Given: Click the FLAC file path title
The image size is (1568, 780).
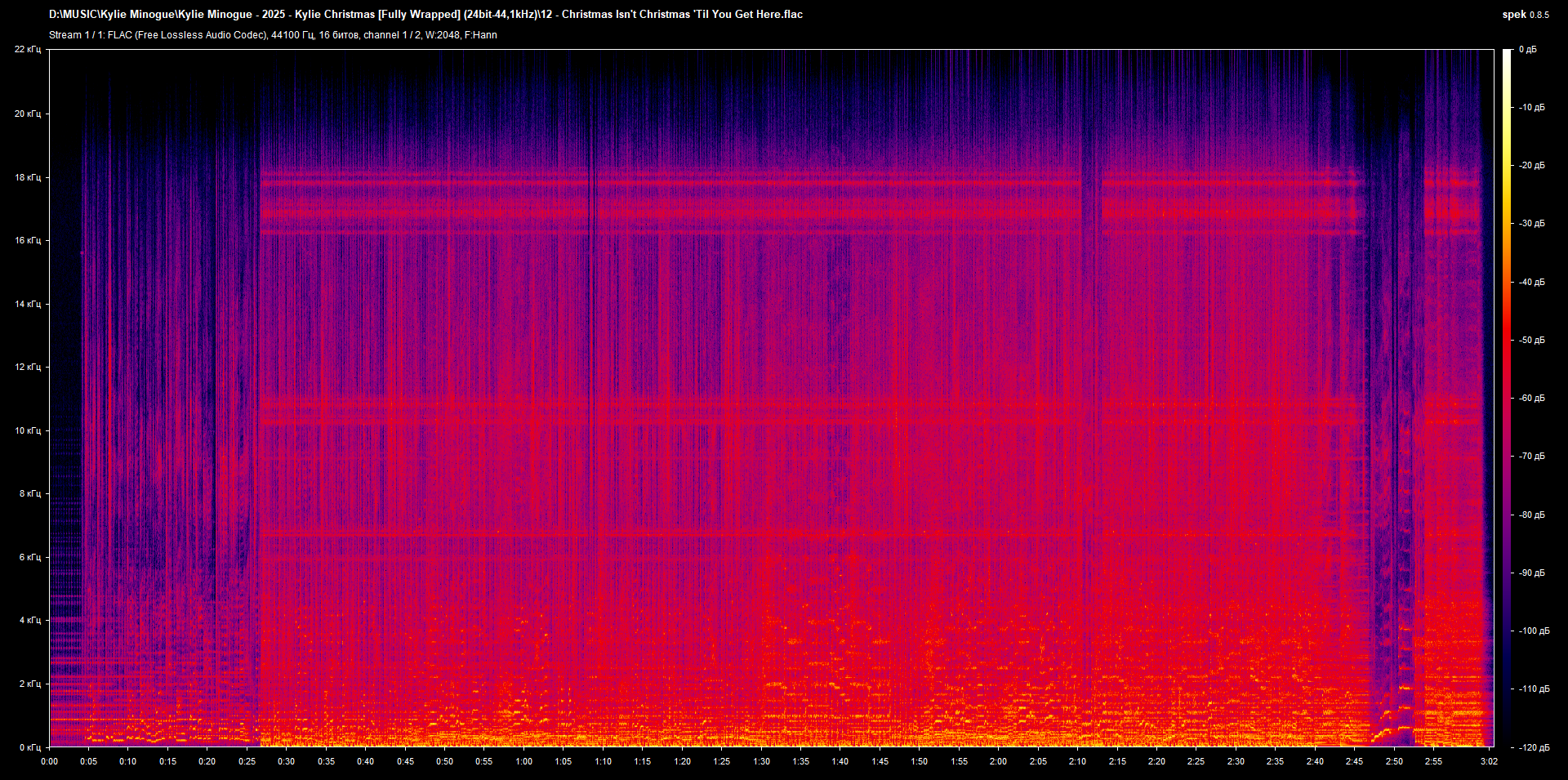Looking at the screenshot, I should [x=425, y=15].
